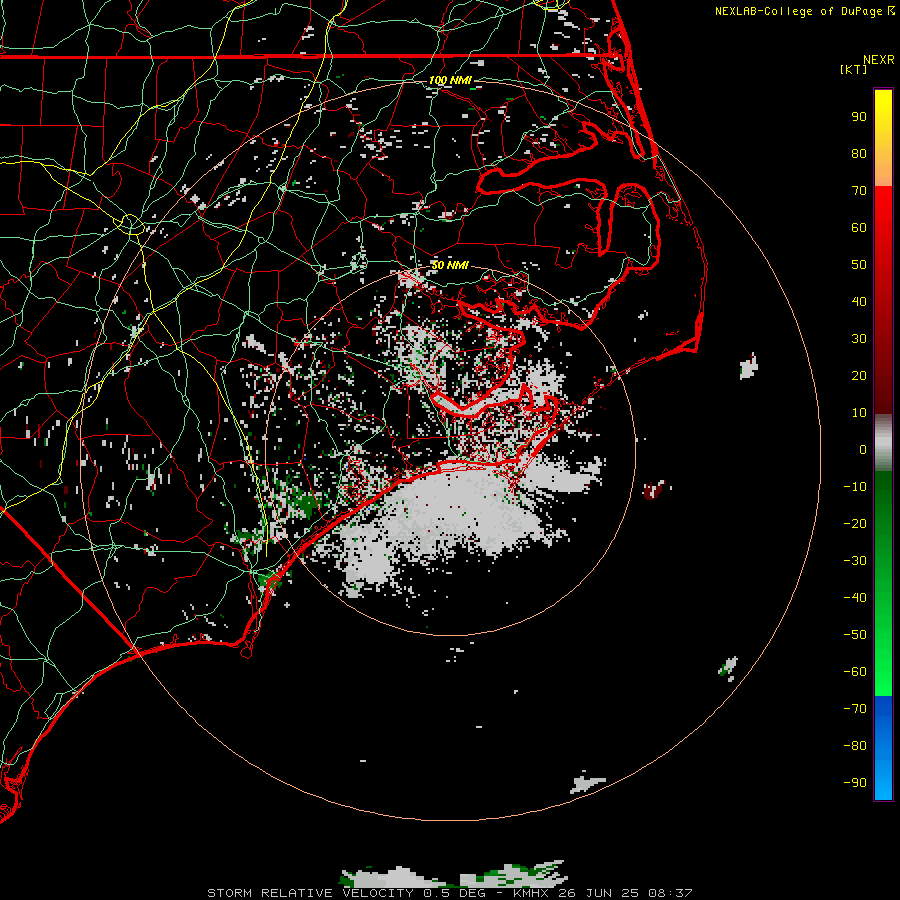This screenshot has height=900, width=900.
Task: Click the -70 value on velocity scale
Action: coord(855,709)
